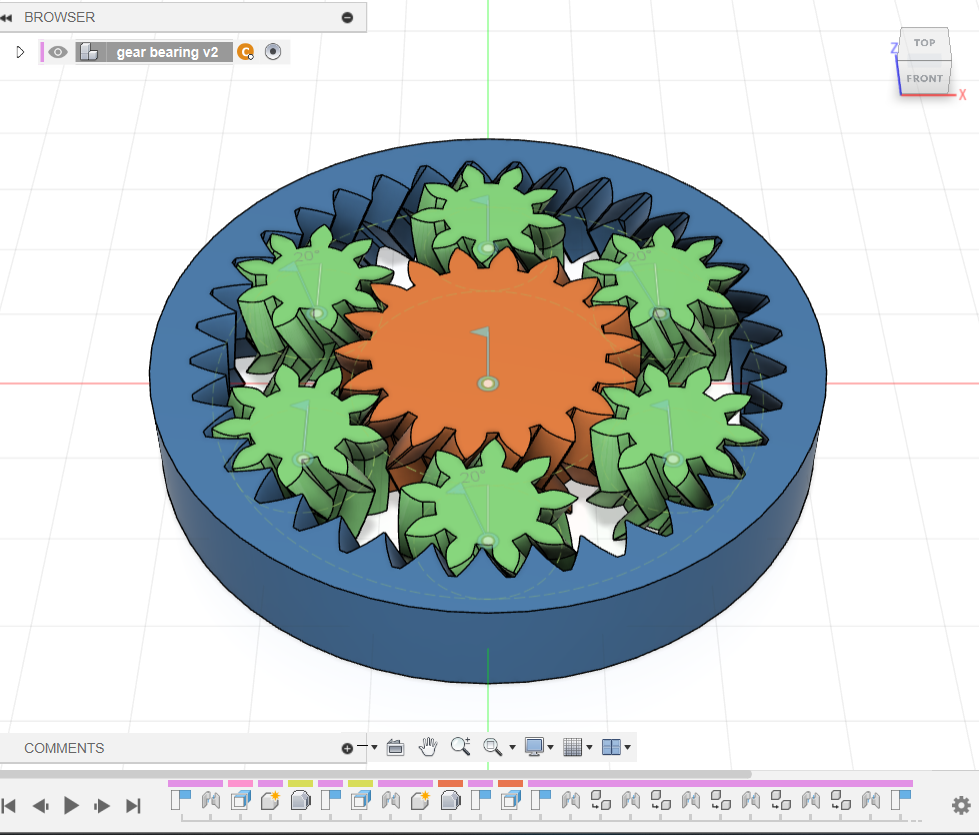Select the Pan hand tool
This screenshot has width=979, height=835.
pyautogui.click(x=428, y=746)
